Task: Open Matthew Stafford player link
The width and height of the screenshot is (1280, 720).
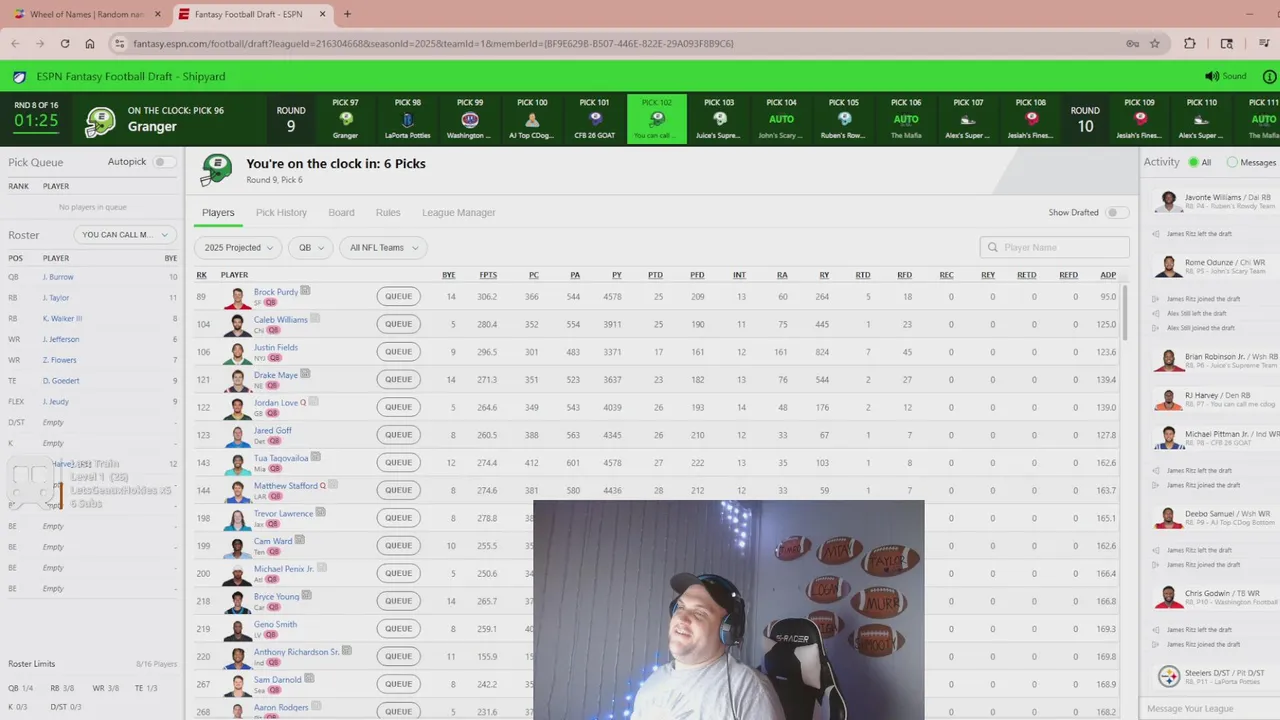Action: 286,485
